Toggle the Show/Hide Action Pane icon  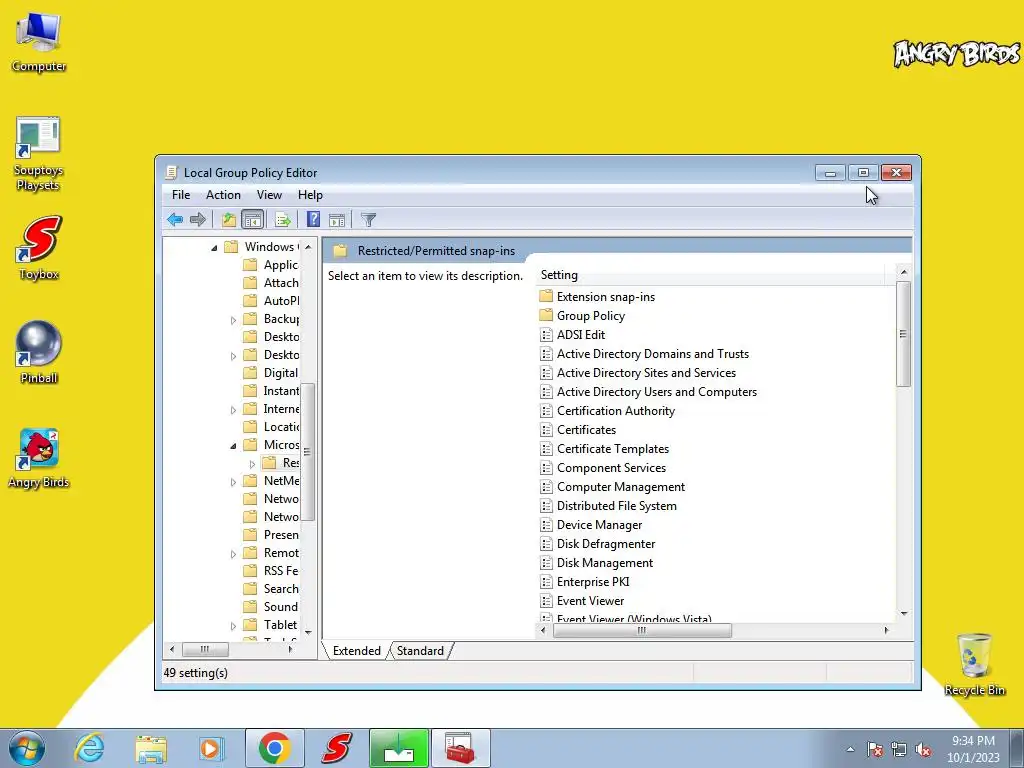(x=337, y=219)
